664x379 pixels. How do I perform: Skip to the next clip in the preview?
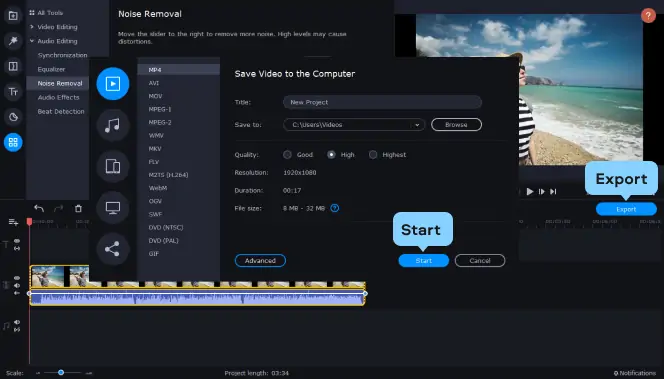pos(553,191)
